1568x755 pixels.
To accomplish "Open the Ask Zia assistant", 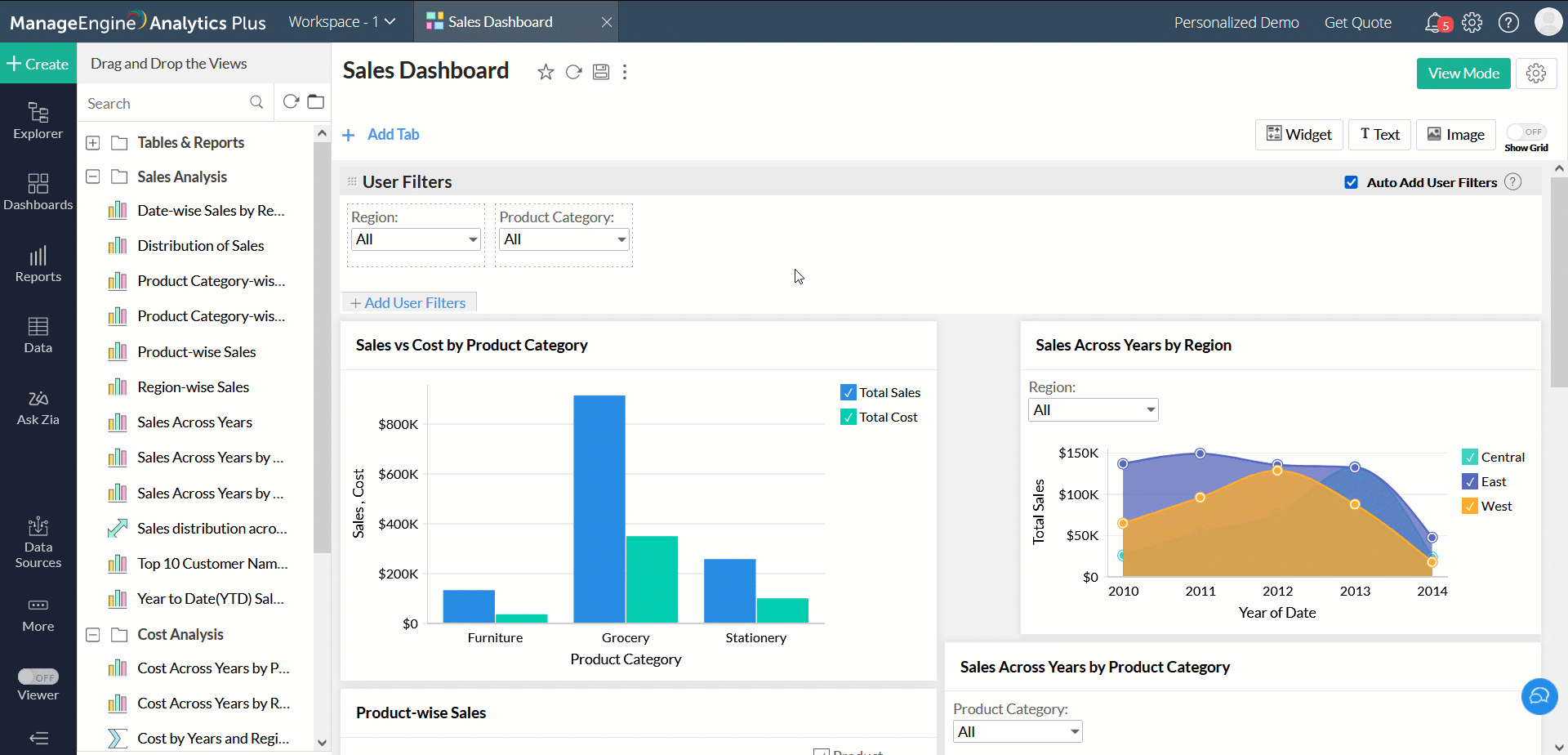I will [x=38, y=407].
